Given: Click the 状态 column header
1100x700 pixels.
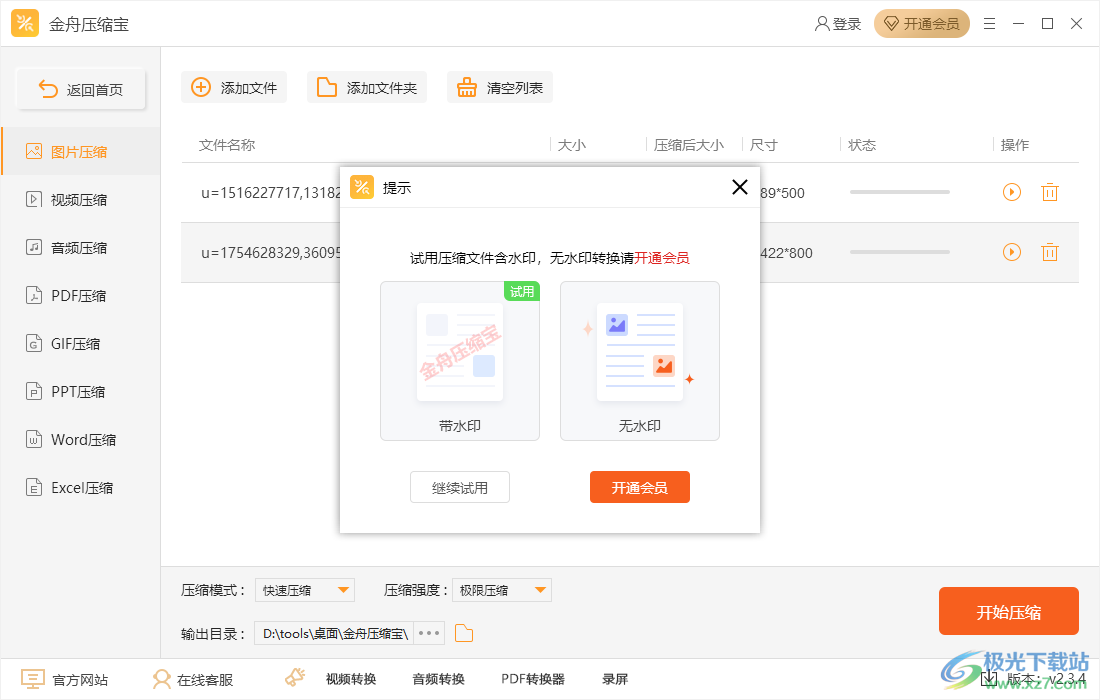Looking at the screenshot, I should point(862,145).
